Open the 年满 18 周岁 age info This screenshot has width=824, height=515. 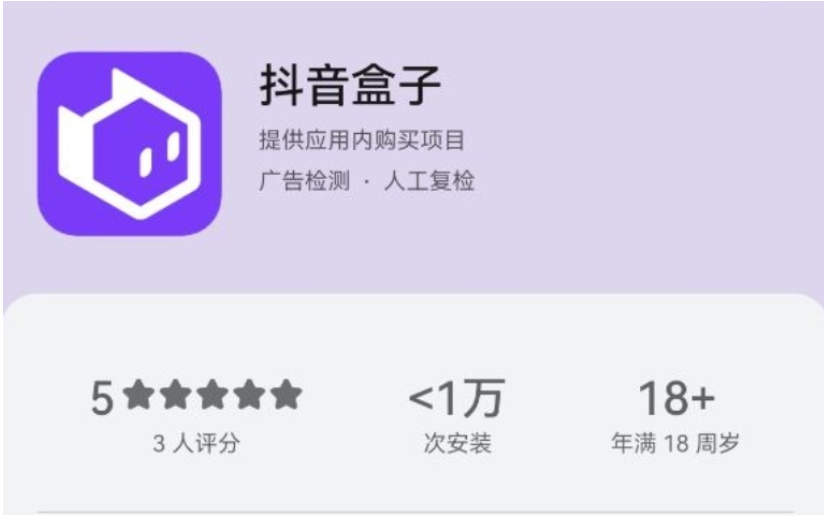(676, 443)
